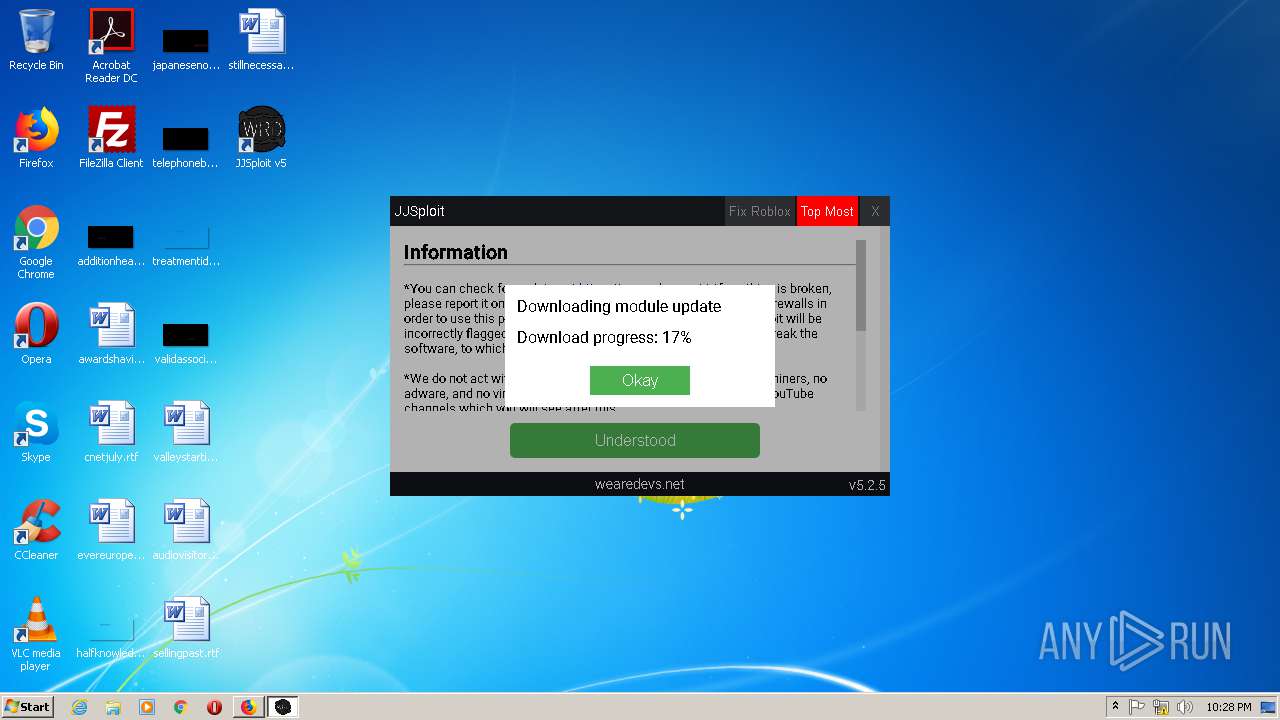Open the volume tray icon
This screenshot has width=1280, height=720.
1185,707
